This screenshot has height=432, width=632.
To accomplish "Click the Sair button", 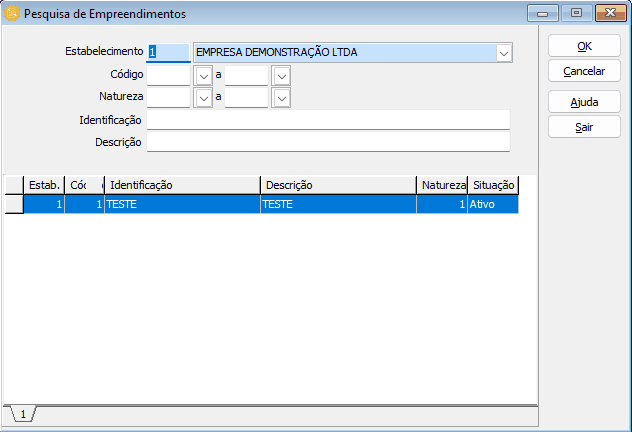I will point(584,127).
